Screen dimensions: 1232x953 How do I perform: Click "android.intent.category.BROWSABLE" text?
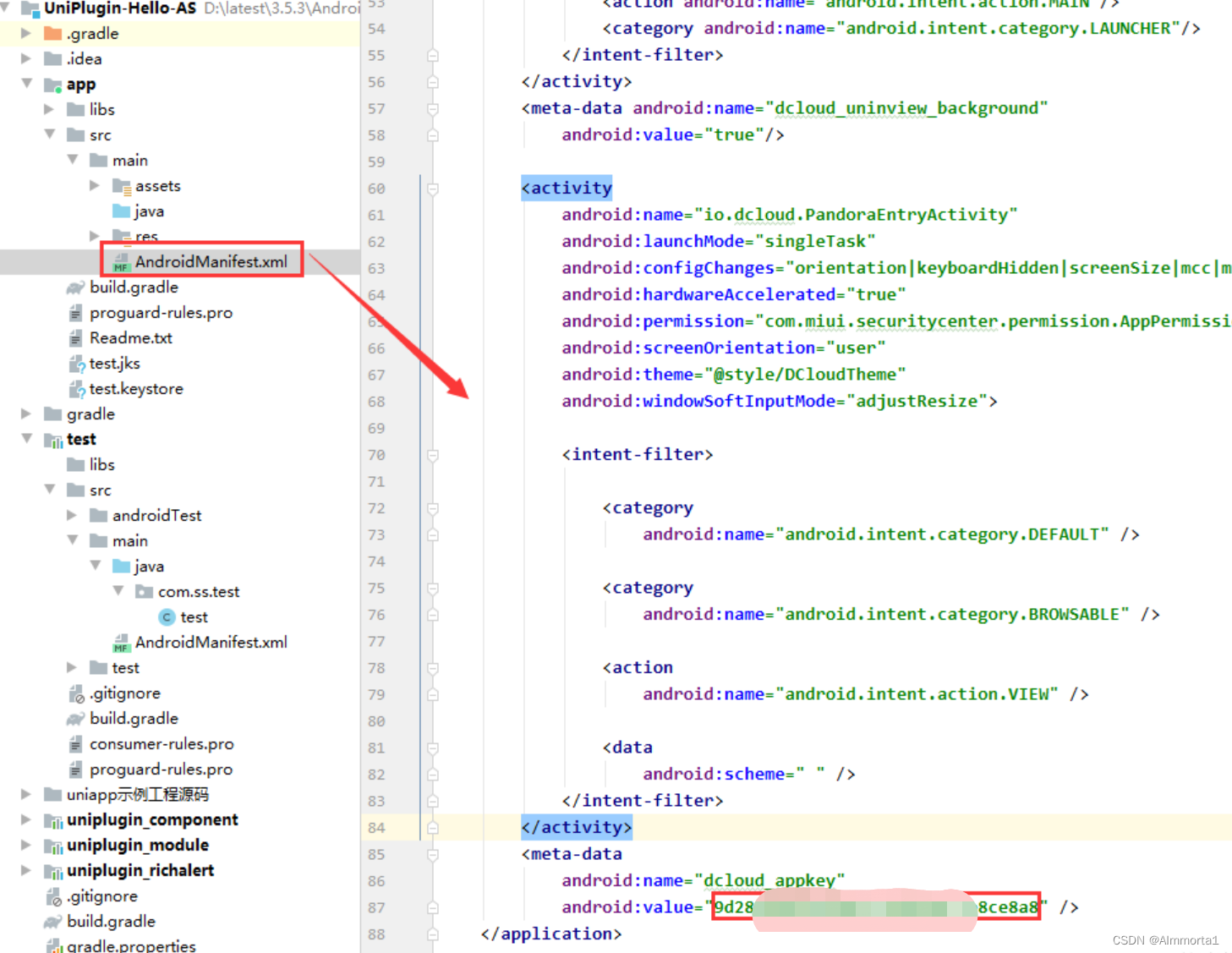(x=952, y=615)
